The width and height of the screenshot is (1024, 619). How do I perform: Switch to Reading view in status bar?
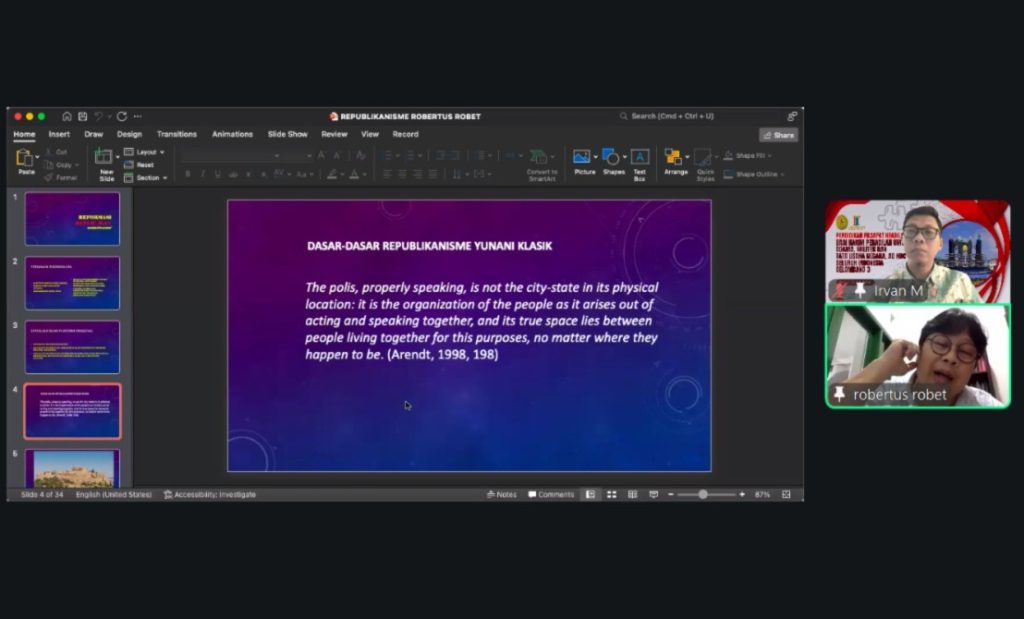coord(632,494)
